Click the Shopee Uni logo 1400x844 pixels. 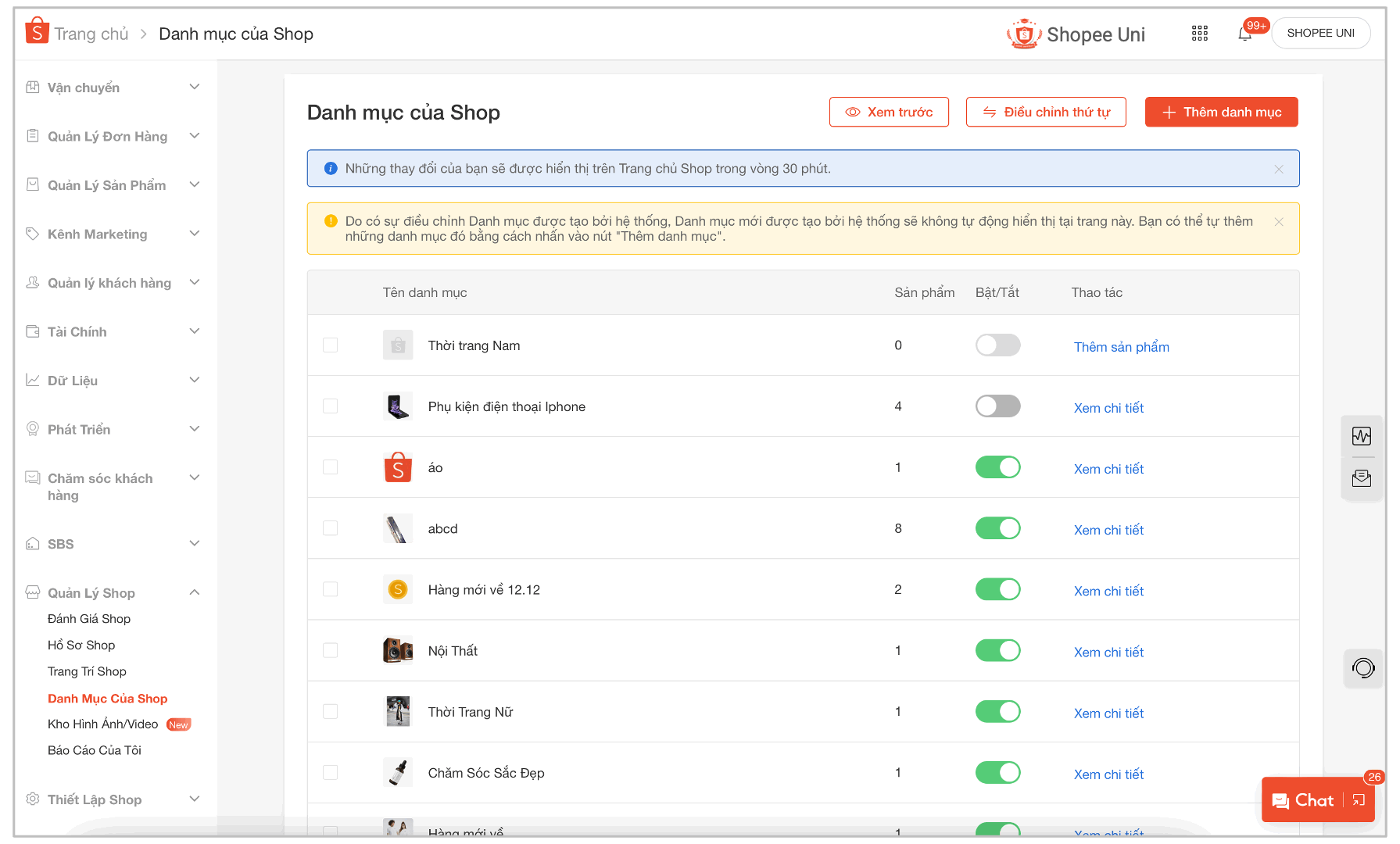pos(1076,34)
